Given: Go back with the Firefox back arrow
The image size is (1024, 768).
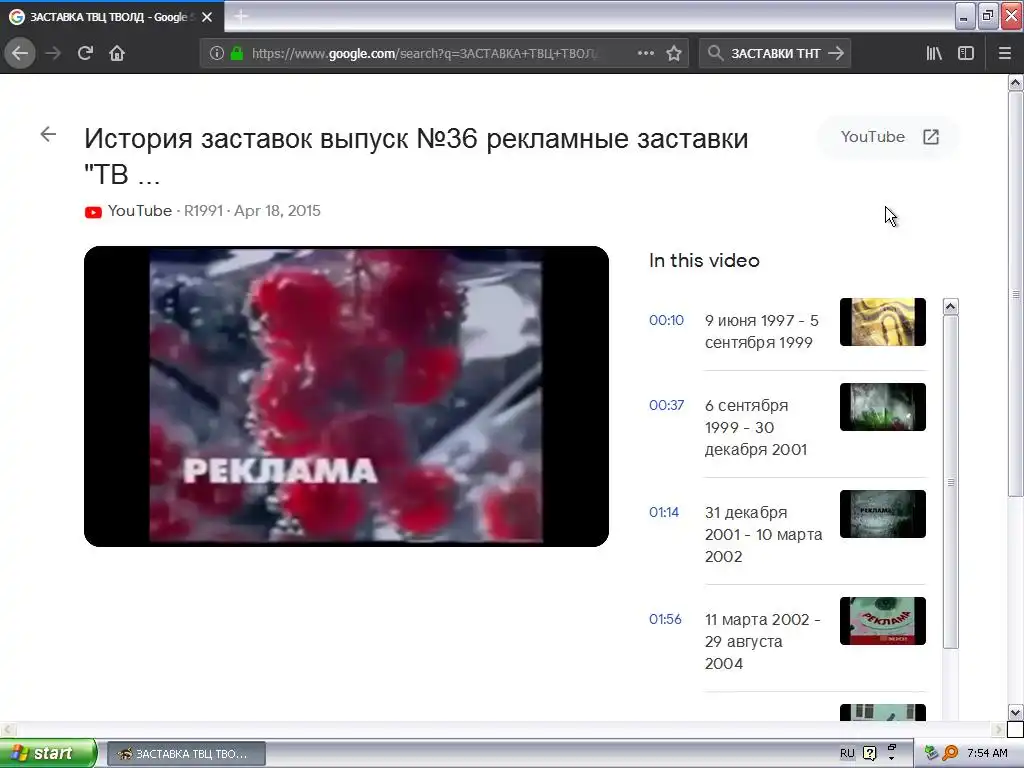Looking at the screenshot, I should [20, 53].
